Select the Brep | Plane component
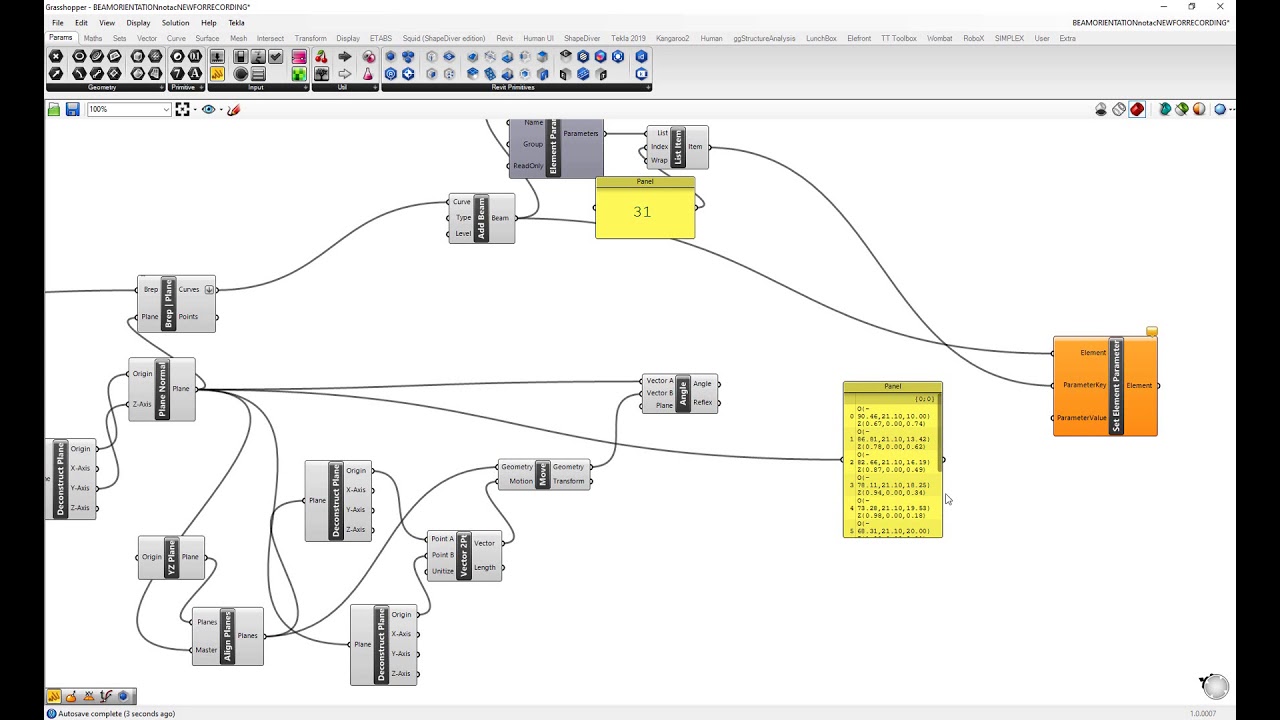This screenshot has height=720, width=1280. click(x=176, y=304)
